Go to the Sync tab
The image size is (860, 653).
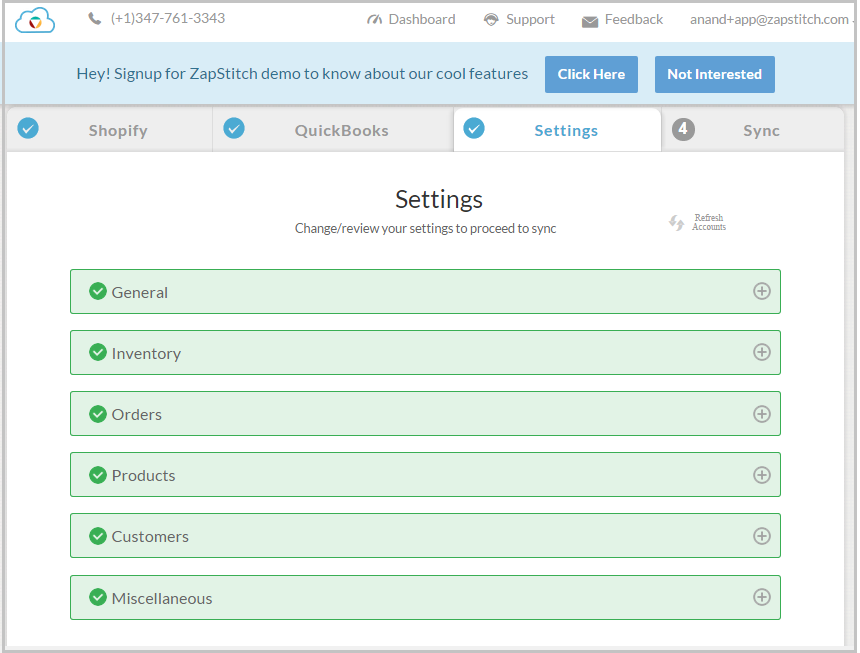point(752,129)
